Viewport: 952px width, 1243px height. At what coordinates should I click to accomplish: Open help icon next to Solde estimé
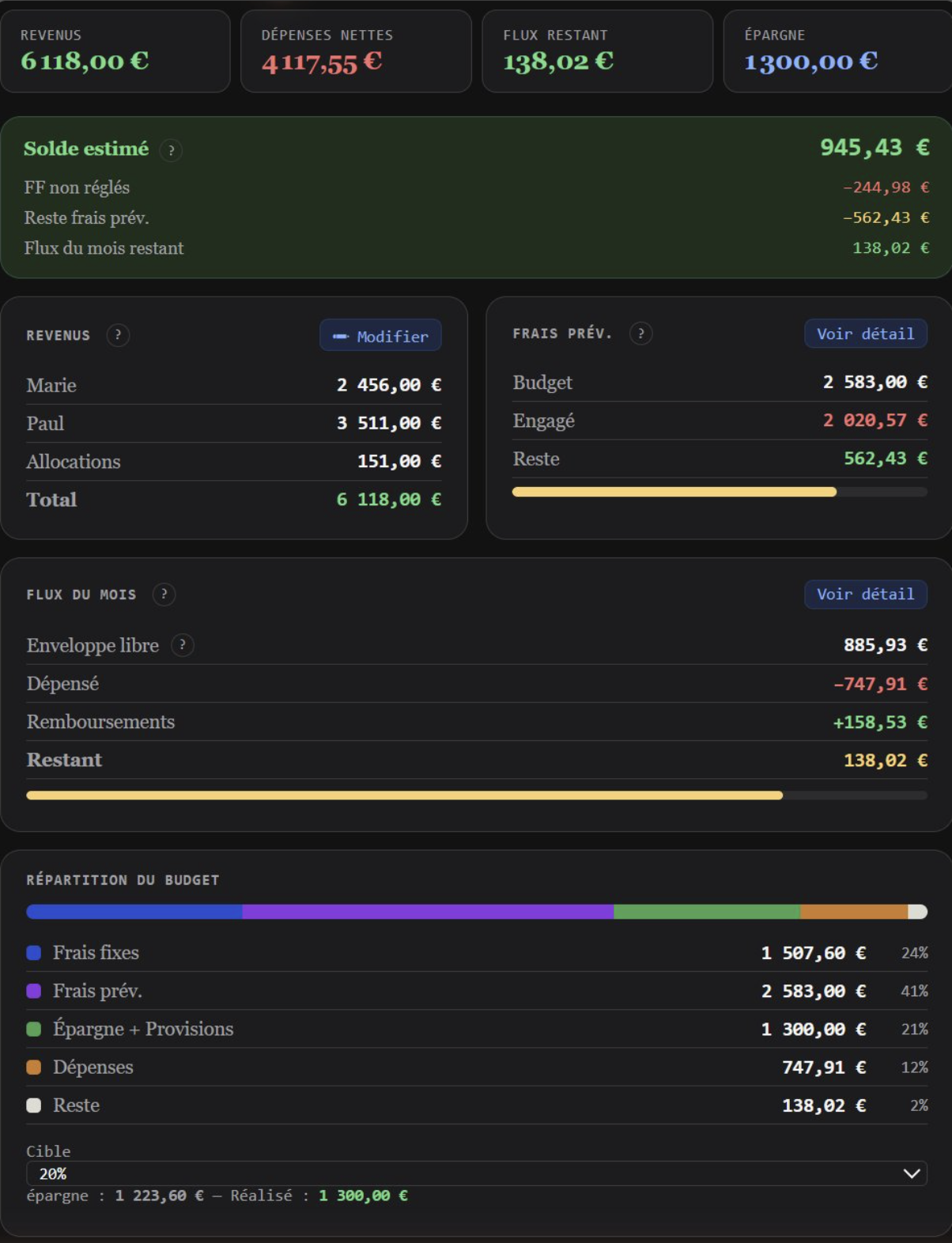coord(171,150)
